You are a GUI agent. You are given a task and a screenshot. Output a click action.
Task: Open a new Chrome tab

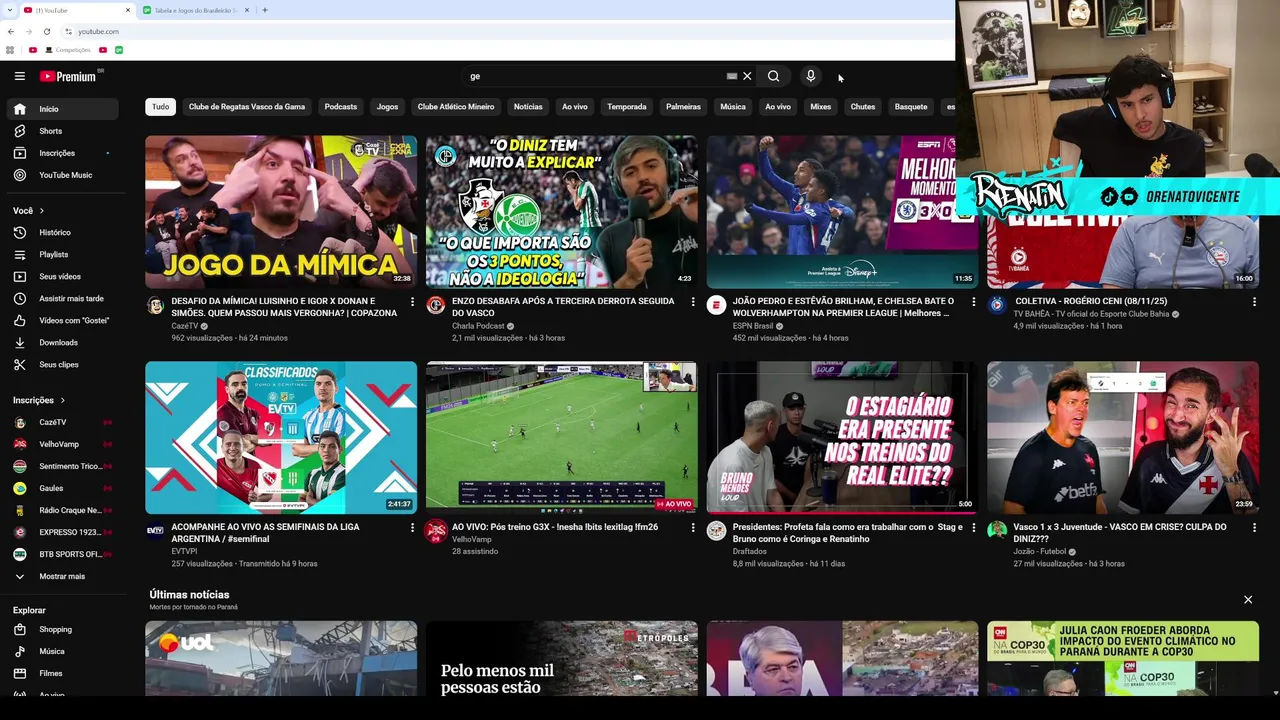point(264,10)
